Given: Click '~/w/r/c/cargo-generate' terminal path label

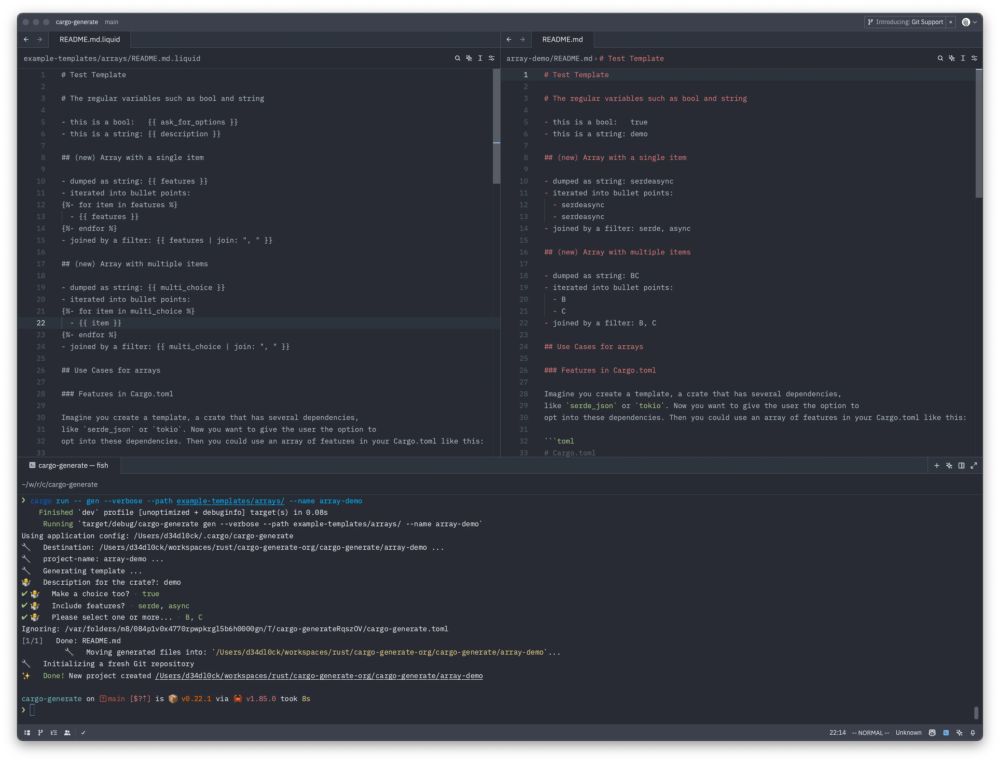Looking at the screenshot, I should 59,485.
